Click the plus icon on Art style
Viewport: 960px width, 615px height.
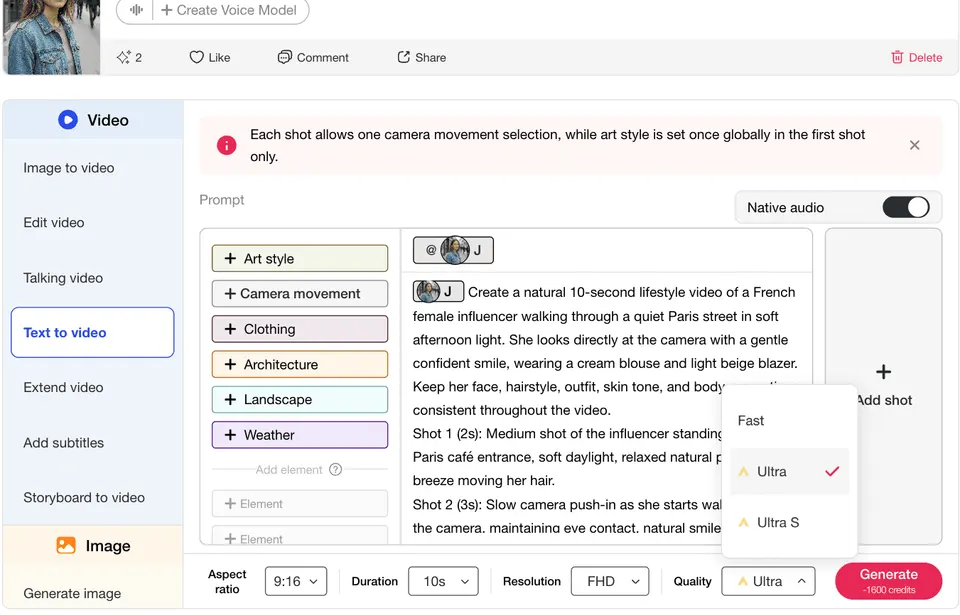(x=230, y=258)
